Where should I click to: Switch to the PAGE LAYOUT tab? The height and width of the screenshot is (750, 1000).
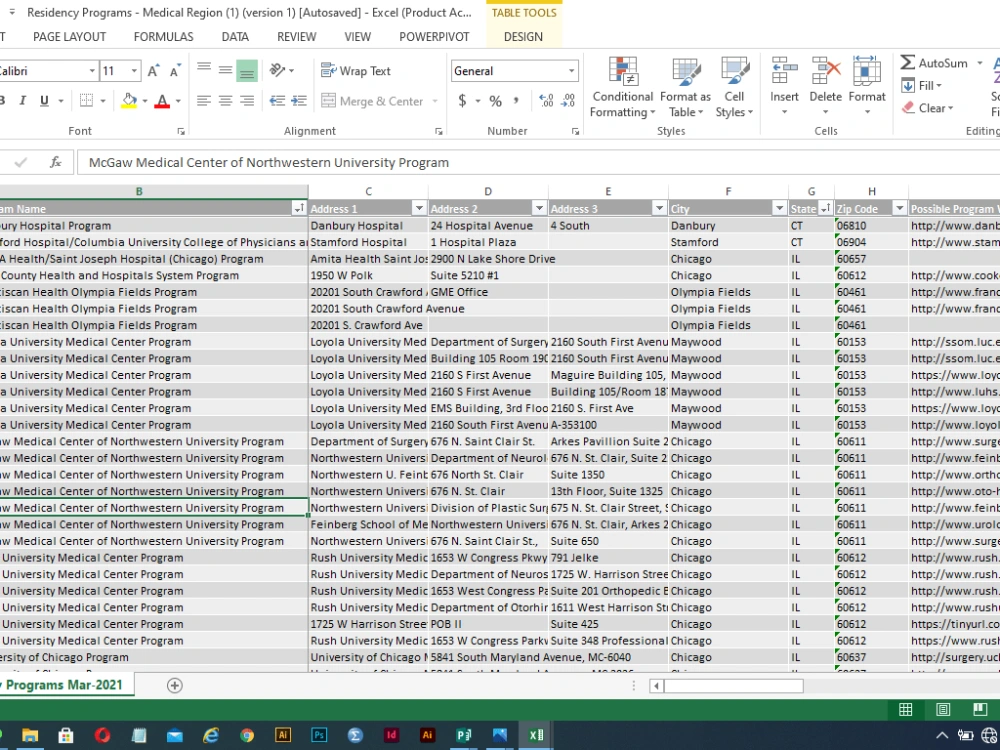pos(70,37)
